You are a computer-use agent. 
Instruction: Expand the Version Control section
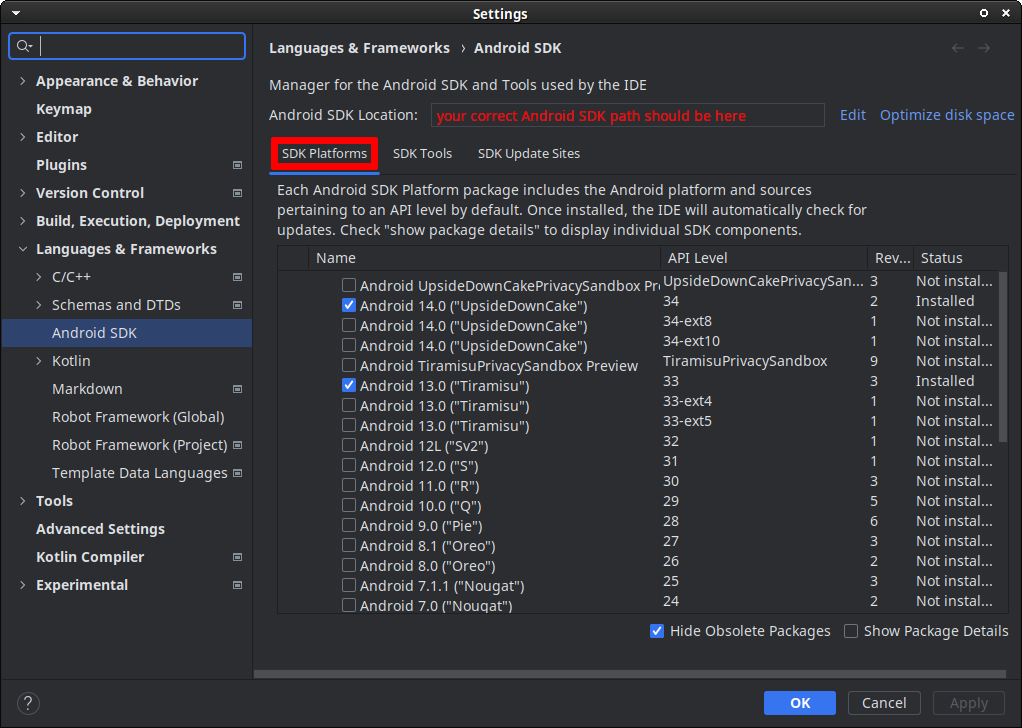(x=23, y=193)
